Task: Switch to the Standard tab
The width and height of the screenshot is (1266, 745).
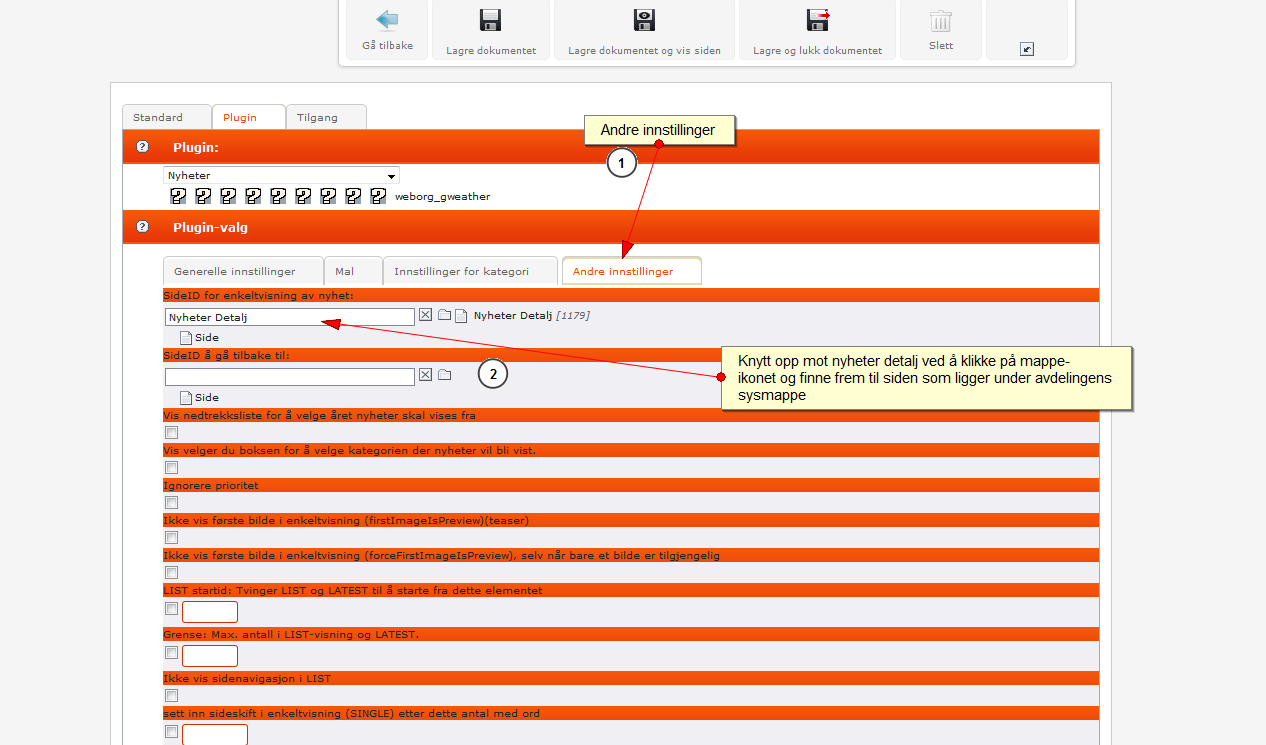Action: coord(166,117)
